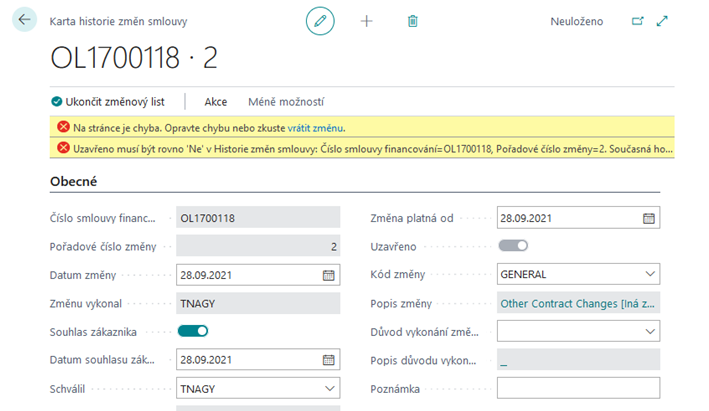This screenshot has height=411, width=709.
Task: Open calendar for Datum změny field
Action: [x=328, y=275]
